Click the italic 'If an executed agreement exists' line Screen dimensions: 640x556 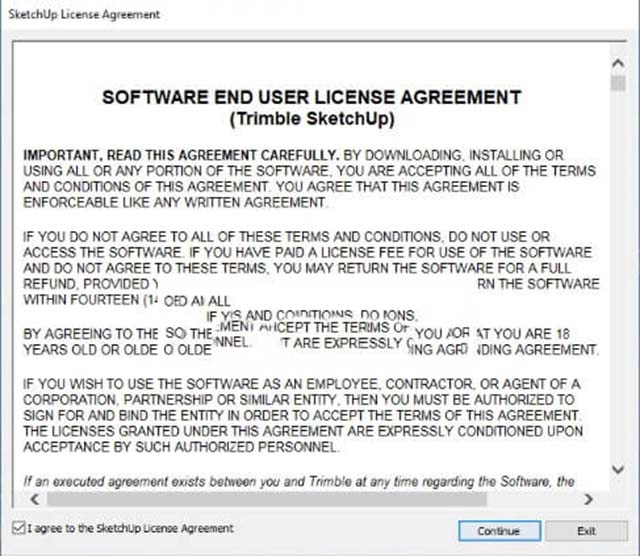(x=298, y=482)
